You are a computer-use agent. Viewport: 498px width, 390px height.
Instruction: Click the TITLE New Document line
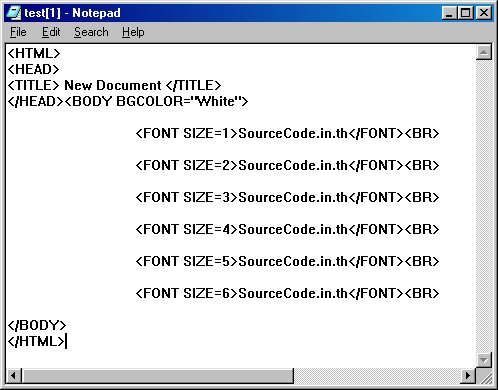[114, 85]
